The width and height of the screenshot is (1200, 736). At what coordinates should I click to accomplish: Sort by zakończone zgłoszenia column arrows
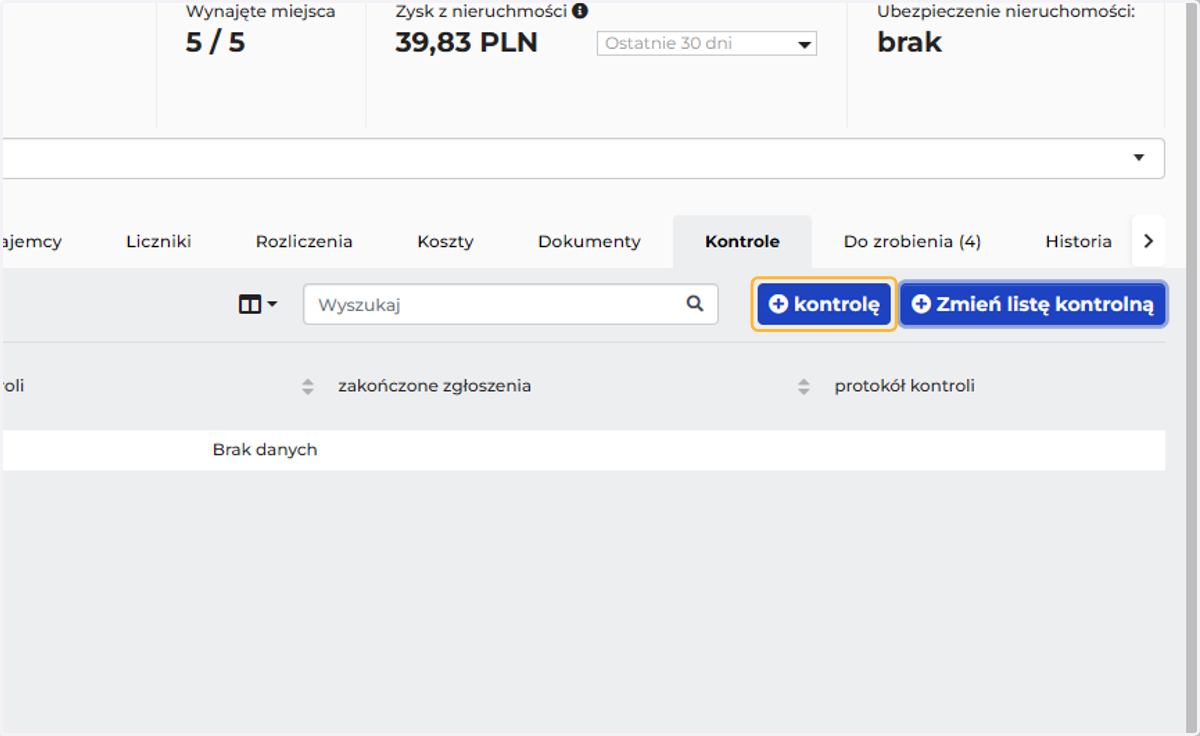(308, 386)
